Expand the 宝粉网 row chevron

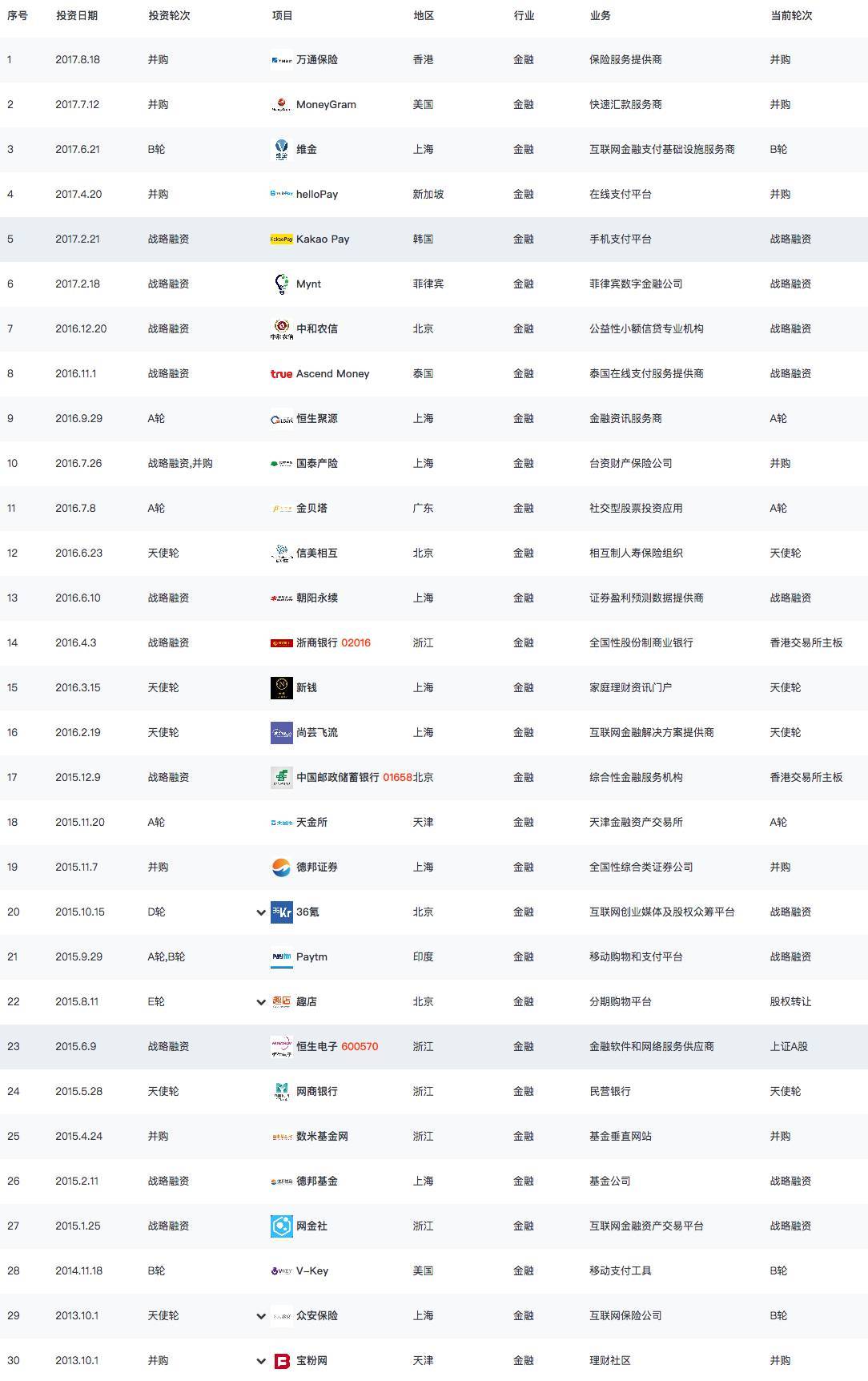pos(261,1361)
